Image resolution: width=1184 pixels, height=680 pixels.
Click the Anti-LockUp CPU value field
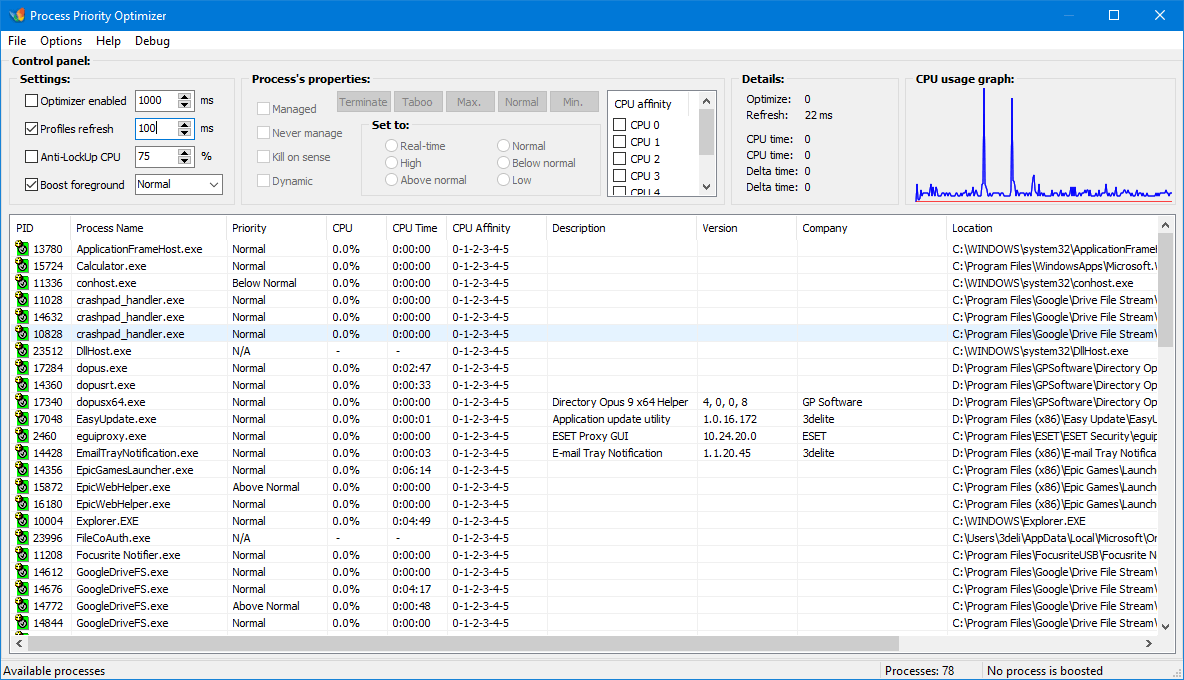click(x=156, y=156)
